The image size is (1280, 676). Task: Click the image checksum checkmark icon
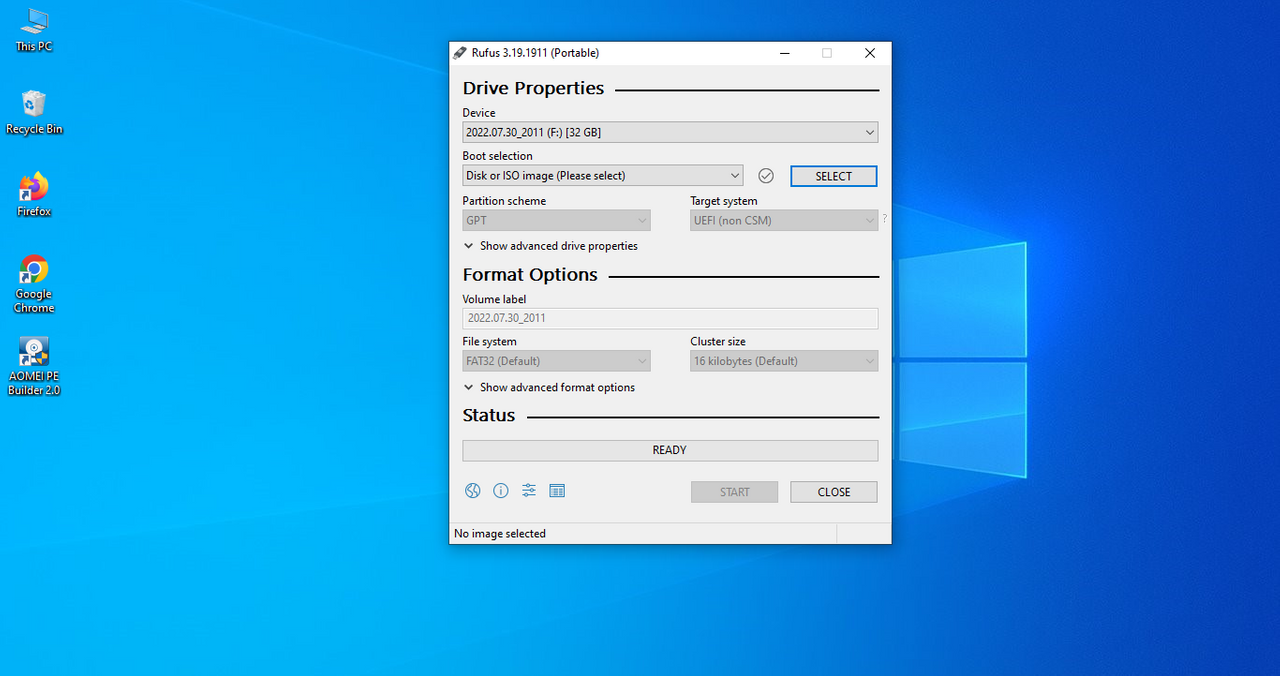pyautogui.click(x=765, y=175)
